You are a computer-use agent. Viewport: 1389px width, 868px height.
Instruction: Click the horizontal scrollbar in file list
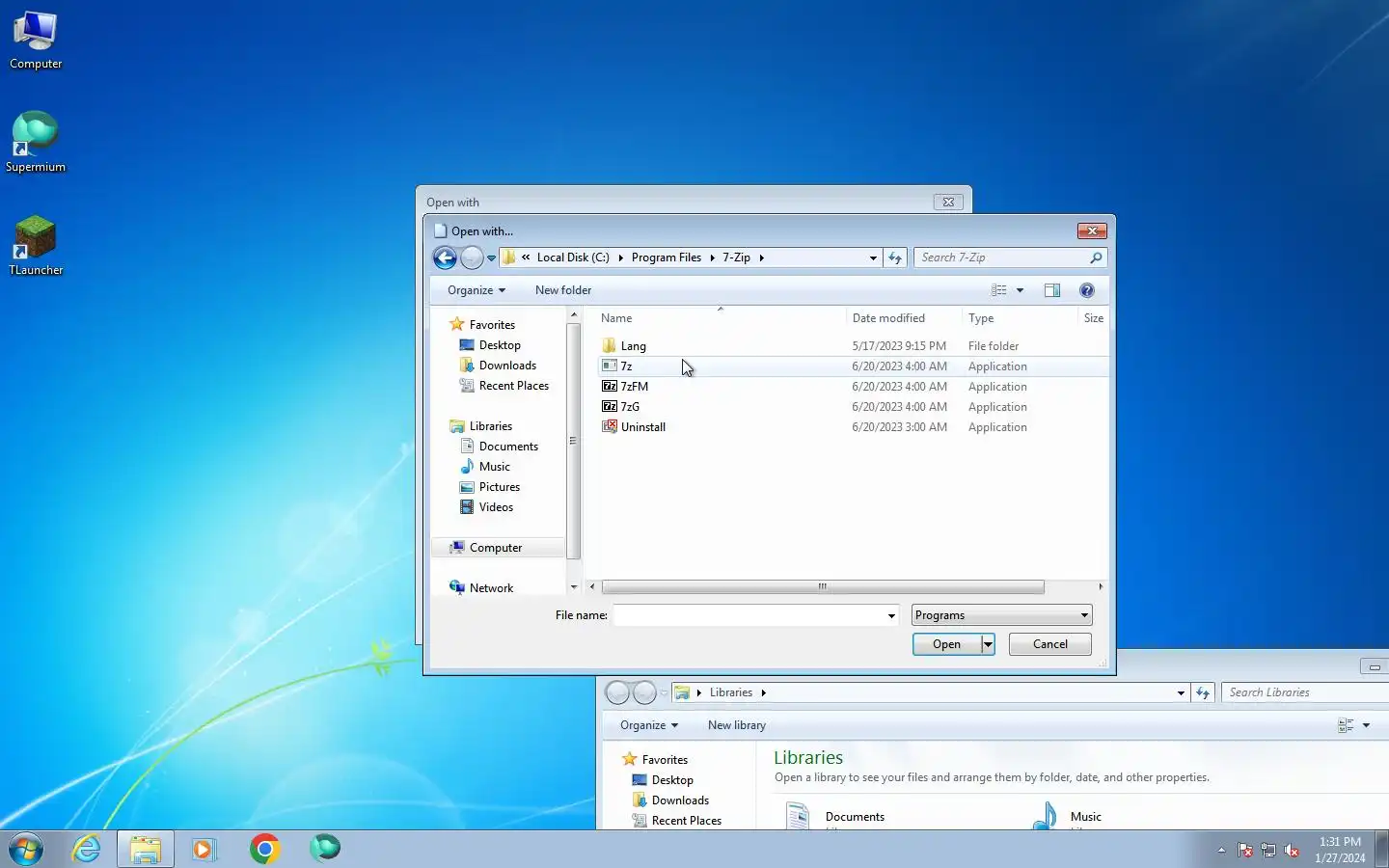[x=823, y=586]
